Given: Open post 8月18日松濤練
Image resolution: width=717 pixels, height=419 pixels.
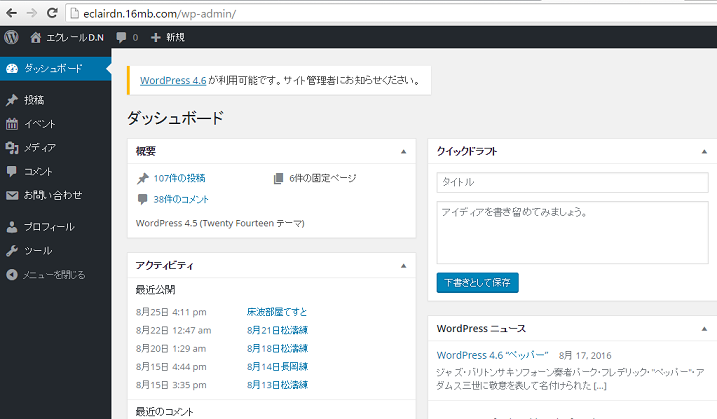Looking at the screenshot, I should click(278, 349).
